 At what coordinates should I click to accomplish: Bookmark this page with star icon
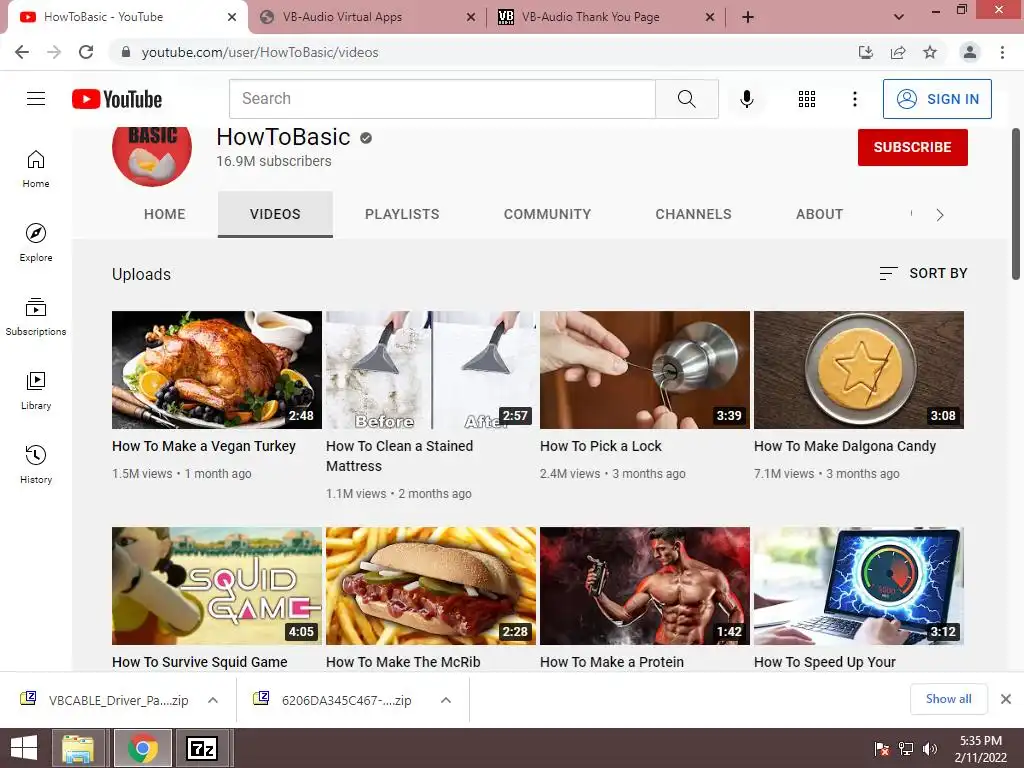(x=930, y=52)
